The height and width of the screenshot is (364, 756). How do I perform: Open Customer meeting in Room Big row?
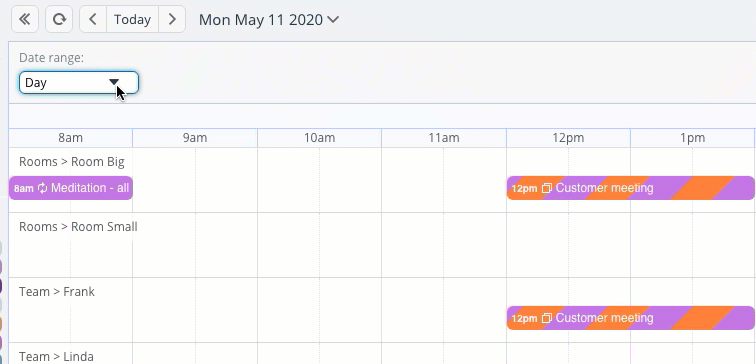coord(631,188)
